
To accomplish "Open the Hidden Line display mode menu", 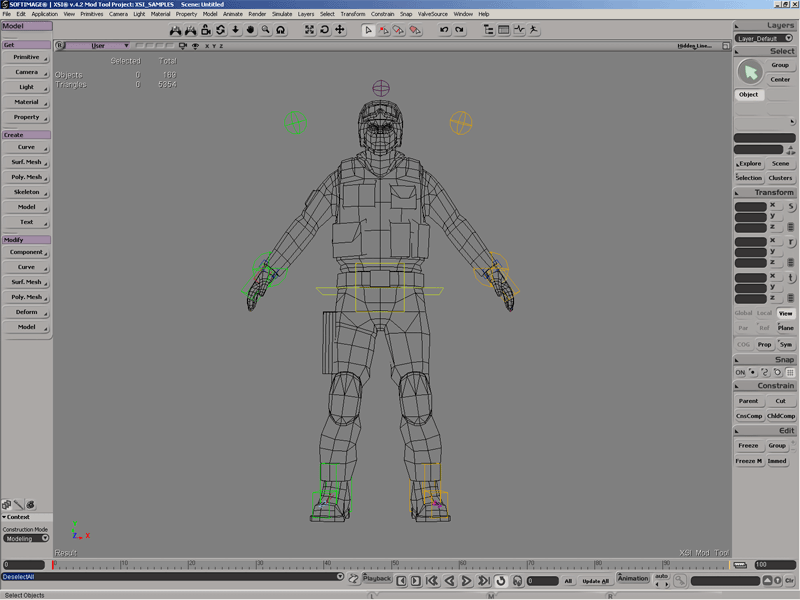I will point(694,46).
